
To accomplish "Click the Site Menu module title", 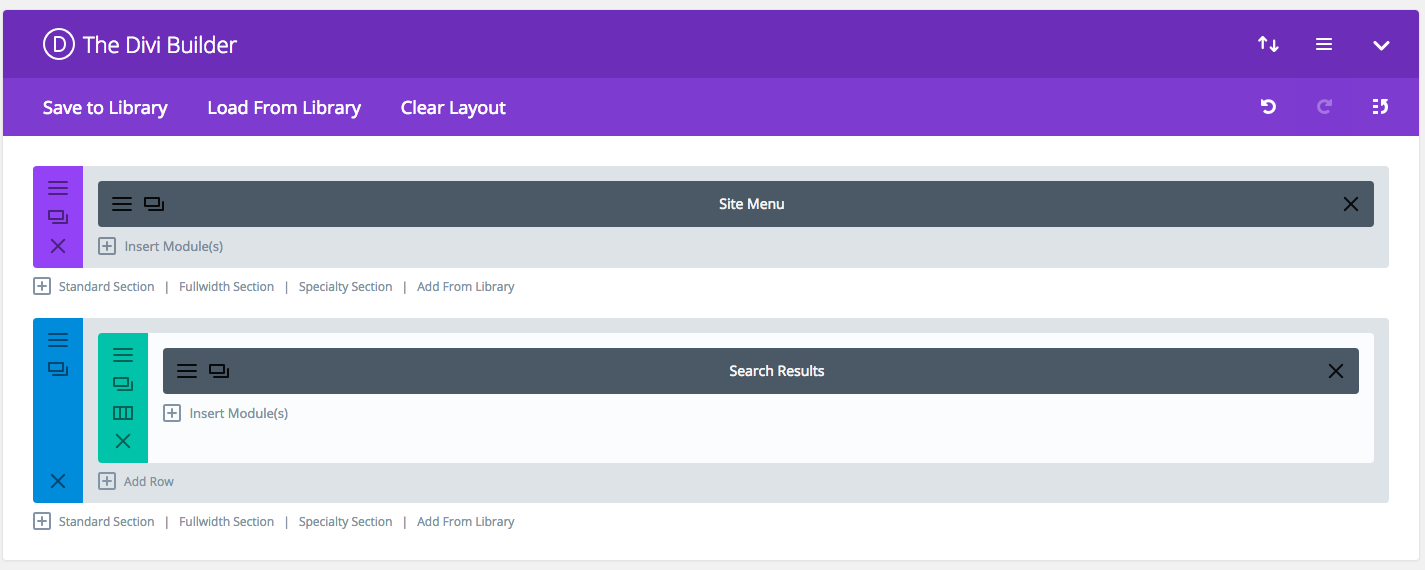I will click(752, 204).
